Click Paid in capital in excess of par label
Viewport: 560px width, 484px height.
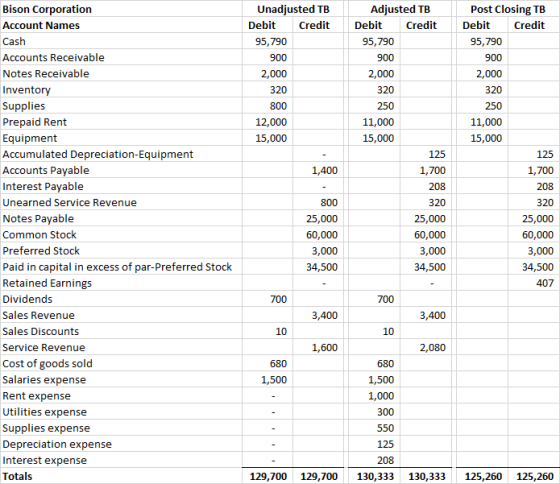pos(117,267)
